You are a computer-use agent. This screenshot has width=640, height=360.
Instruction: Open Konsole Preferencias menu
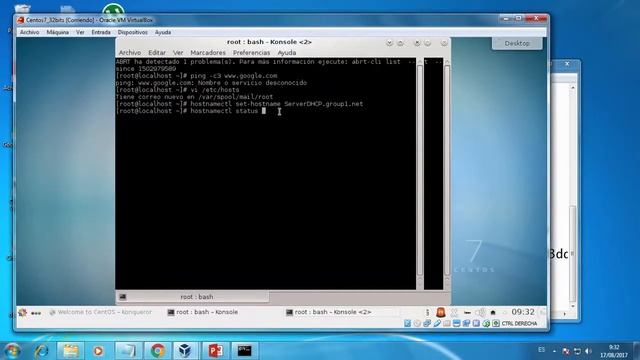(251, 53)
